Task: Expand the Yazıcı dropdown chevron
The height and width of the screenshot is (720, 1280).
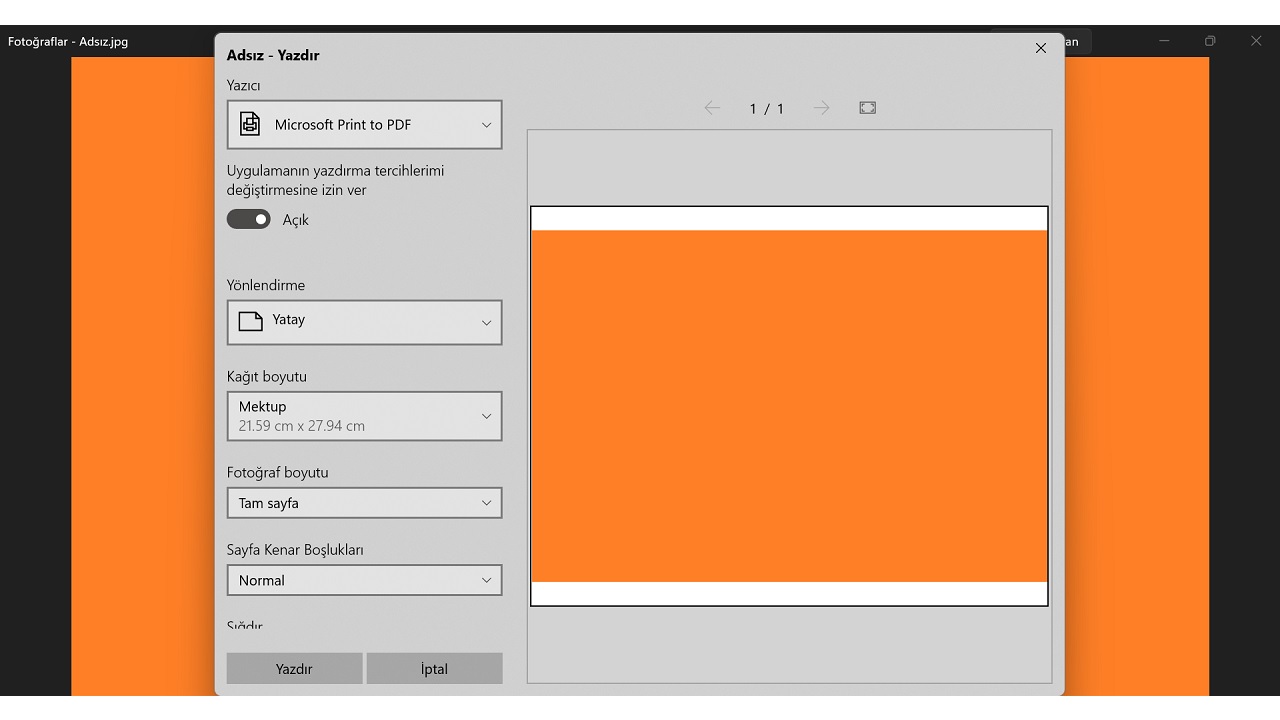Action: pyautogui.click(x=486, y=125)
